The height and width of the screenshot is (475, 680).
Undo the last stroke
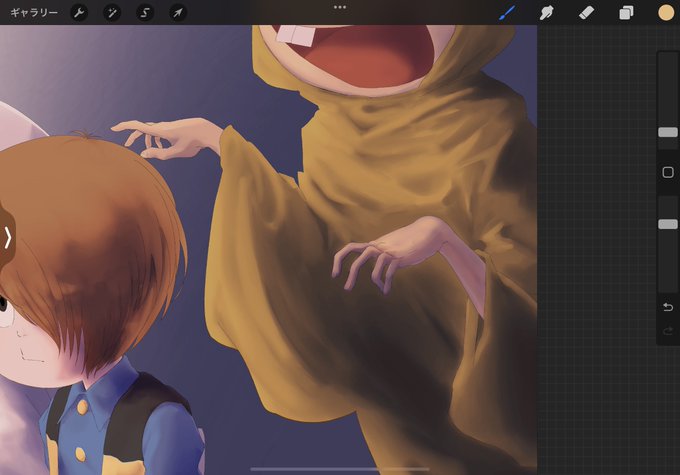click(668, 307)
